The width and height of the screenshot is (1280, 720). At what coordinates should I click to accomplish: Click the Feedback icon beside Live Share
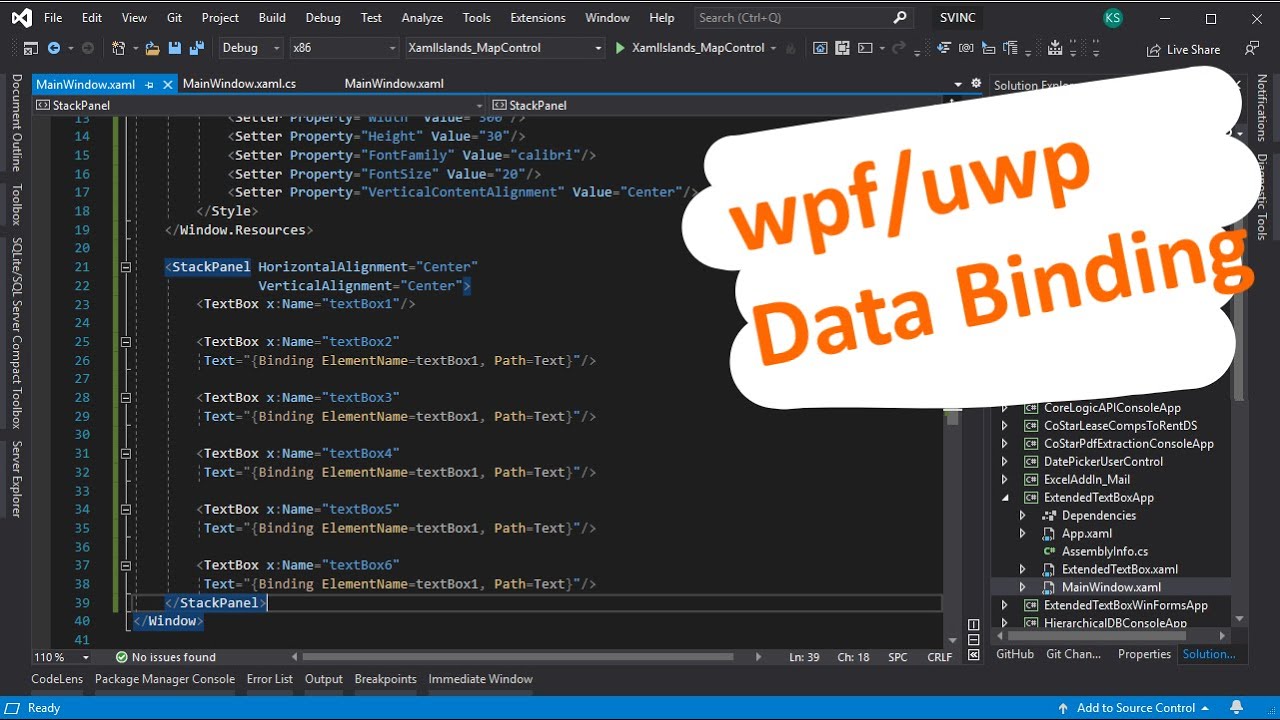[x=1252, y=48]
